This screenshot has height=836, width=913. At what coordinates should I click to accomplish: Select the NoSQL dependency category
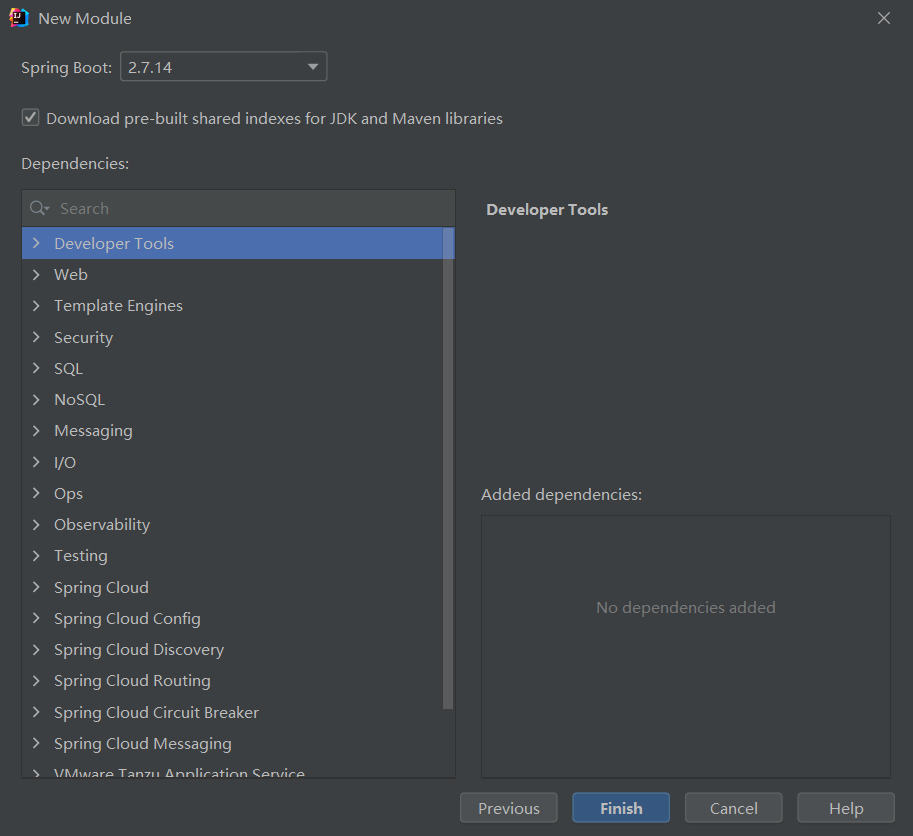click(x=79, y=400)
